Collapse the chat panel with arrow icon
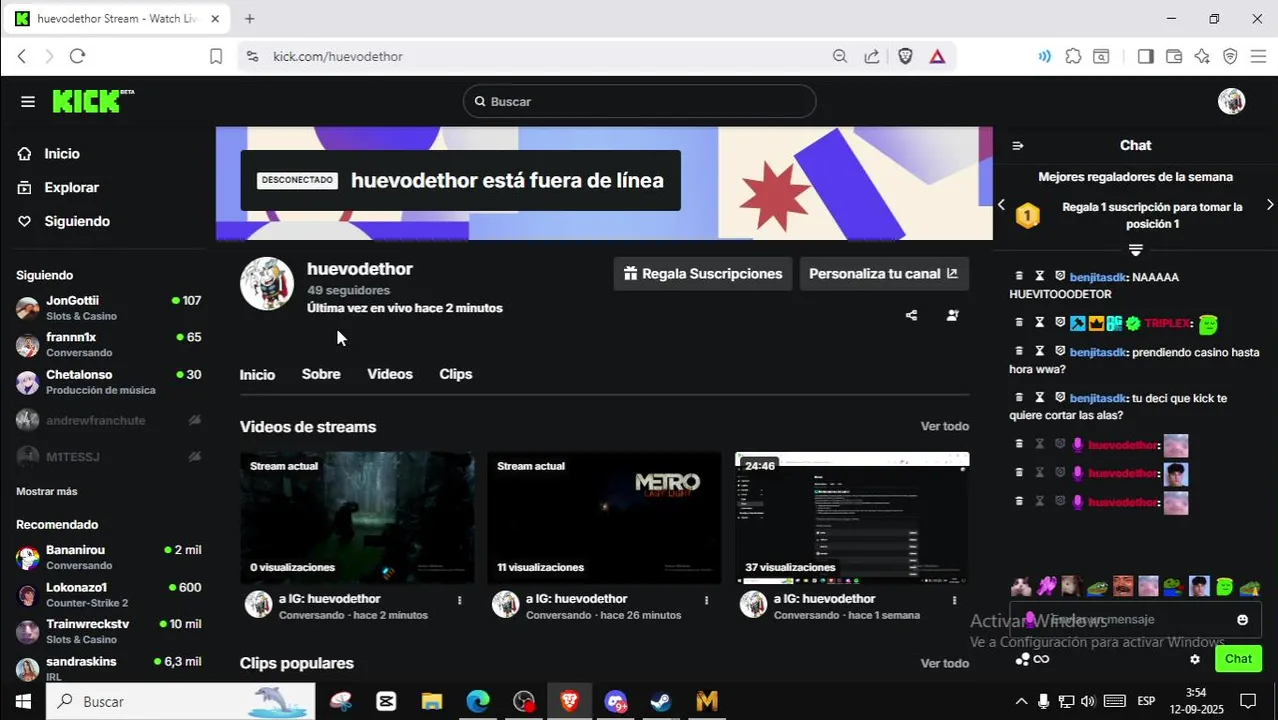Screen dimensions: 1278x720 point(1018,145)
